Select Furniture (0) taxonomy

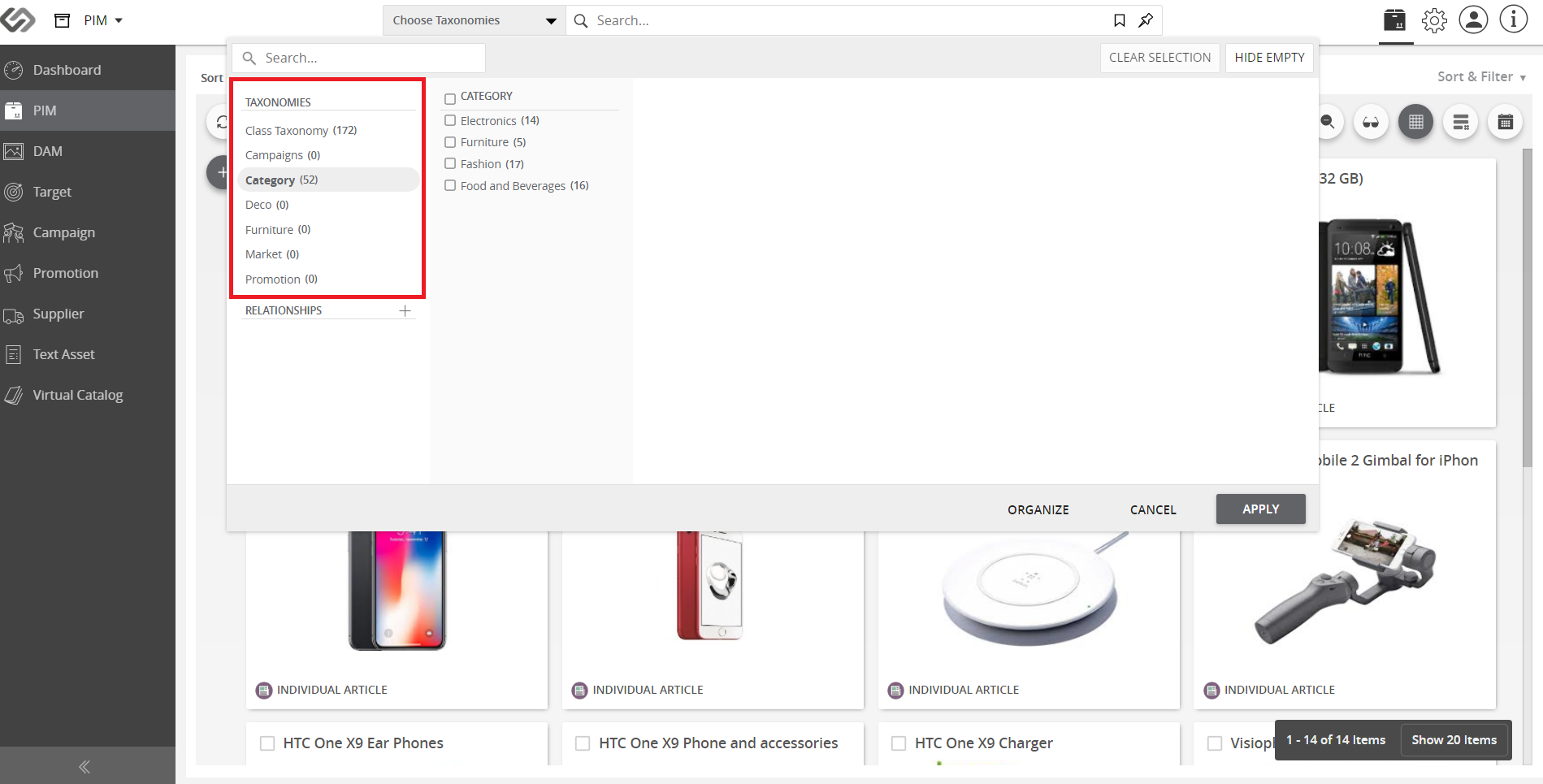278,229
